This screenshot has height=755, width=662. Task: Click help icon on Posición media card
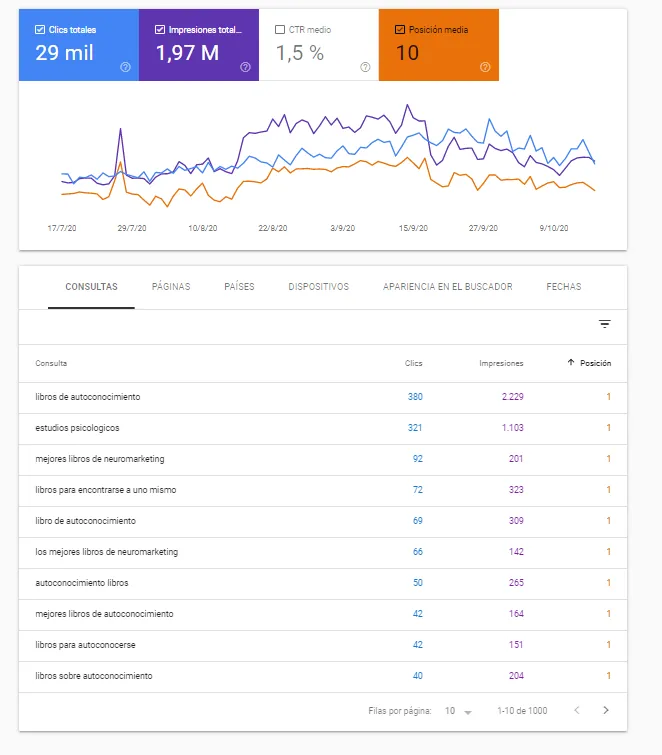[x=485, y=67]
